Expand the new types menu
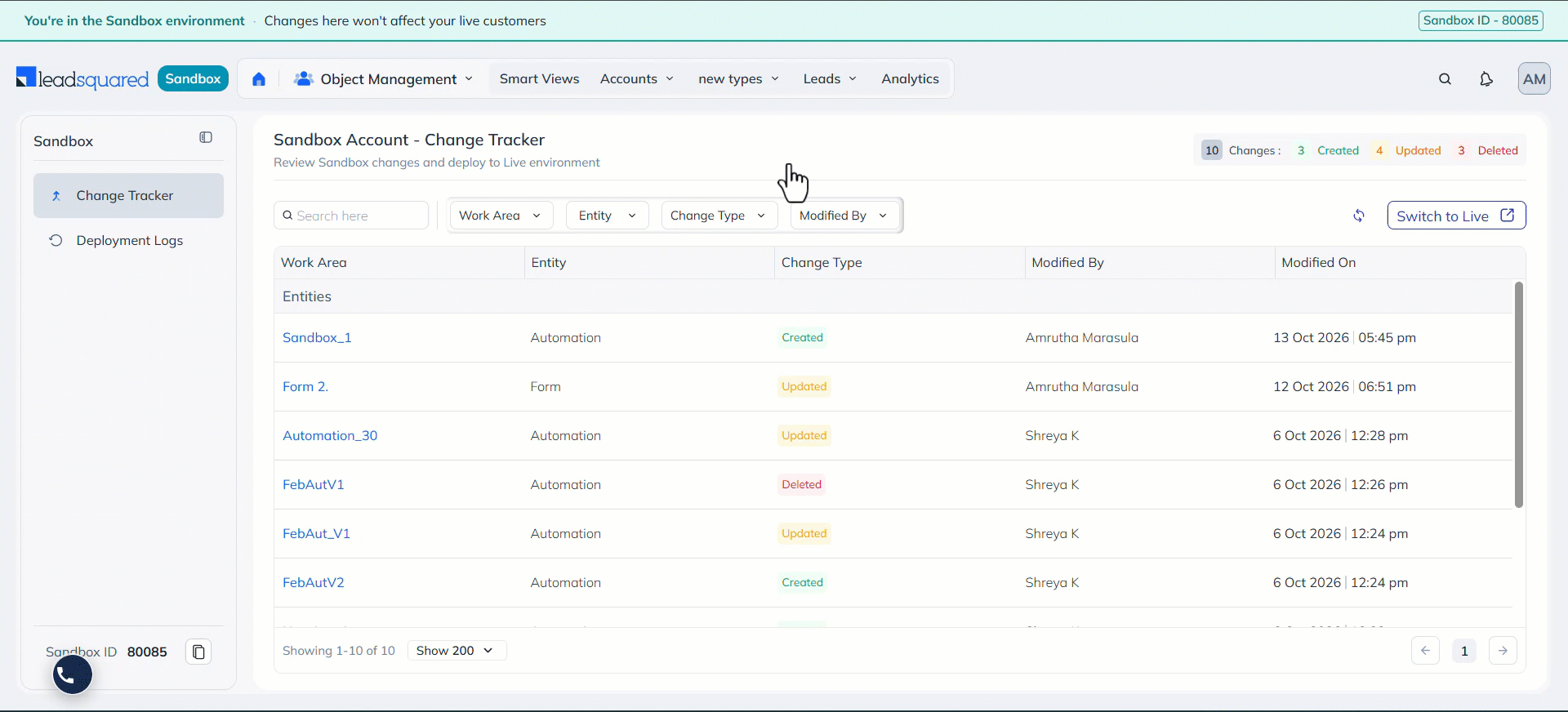The image size is (1568, 712). point(739,79)
